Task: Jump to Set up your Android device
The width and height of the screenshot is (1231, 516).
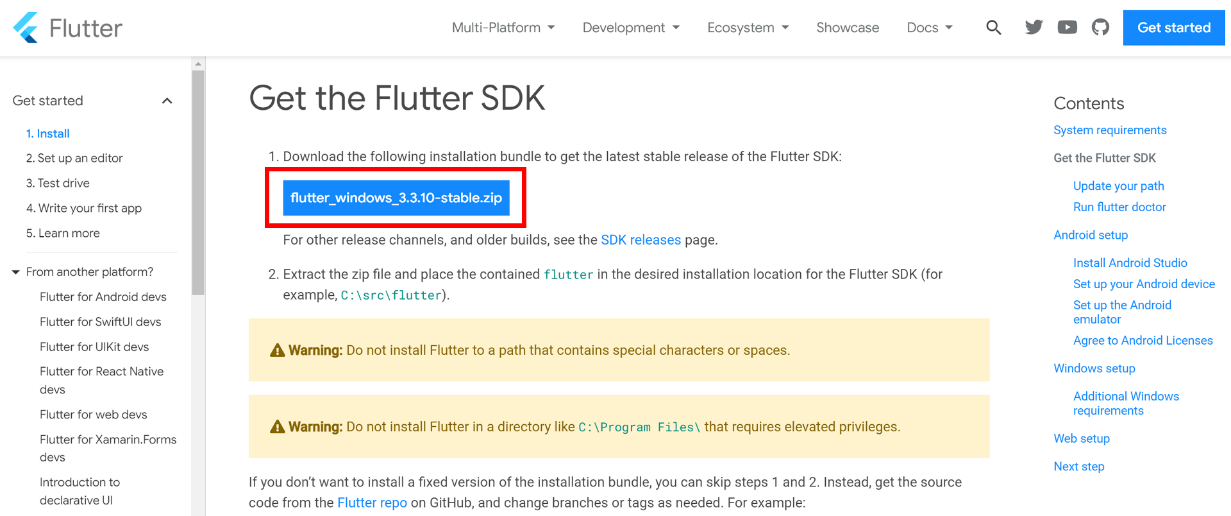Action: [1144, 284]
